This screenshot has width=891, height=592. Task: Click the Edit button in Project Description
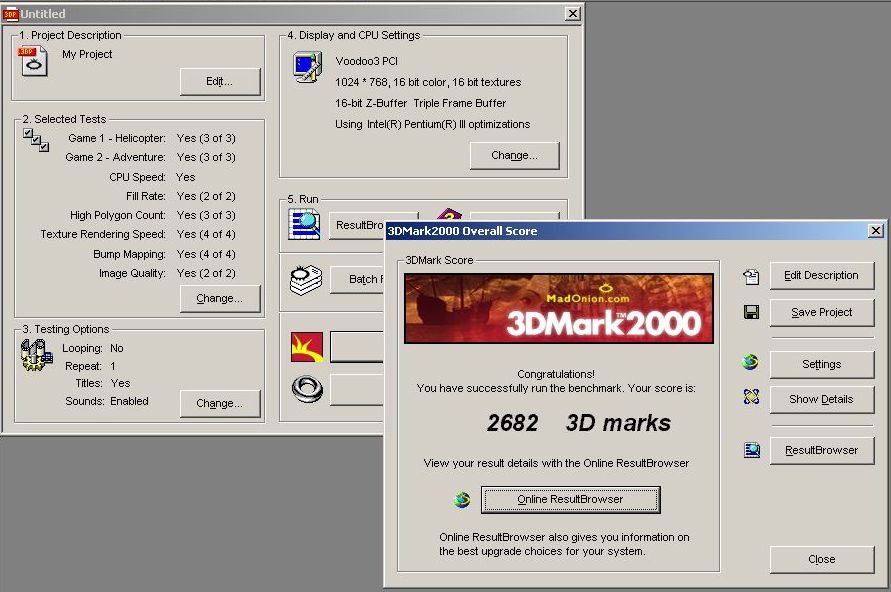220,82
